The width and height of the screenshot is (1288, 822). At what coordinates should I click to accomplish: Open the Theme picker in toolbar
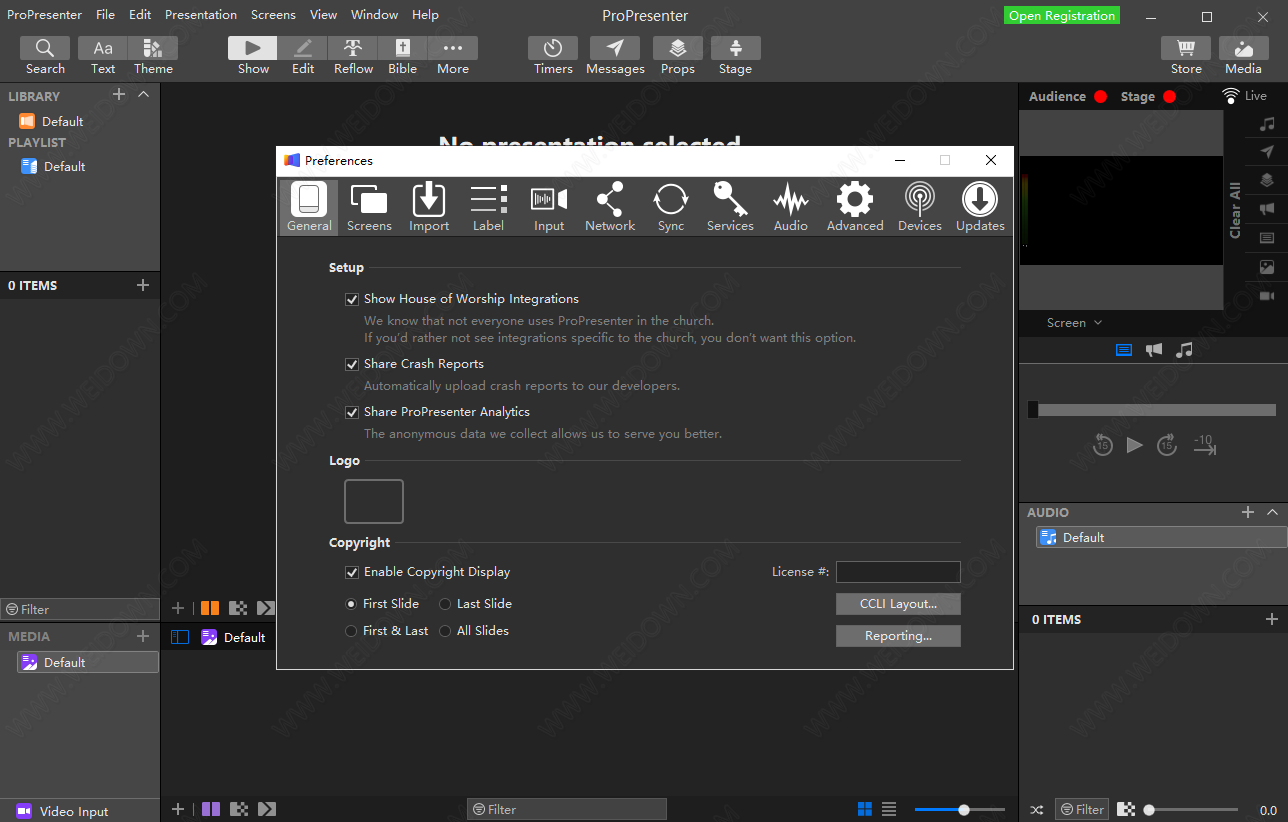153,56
